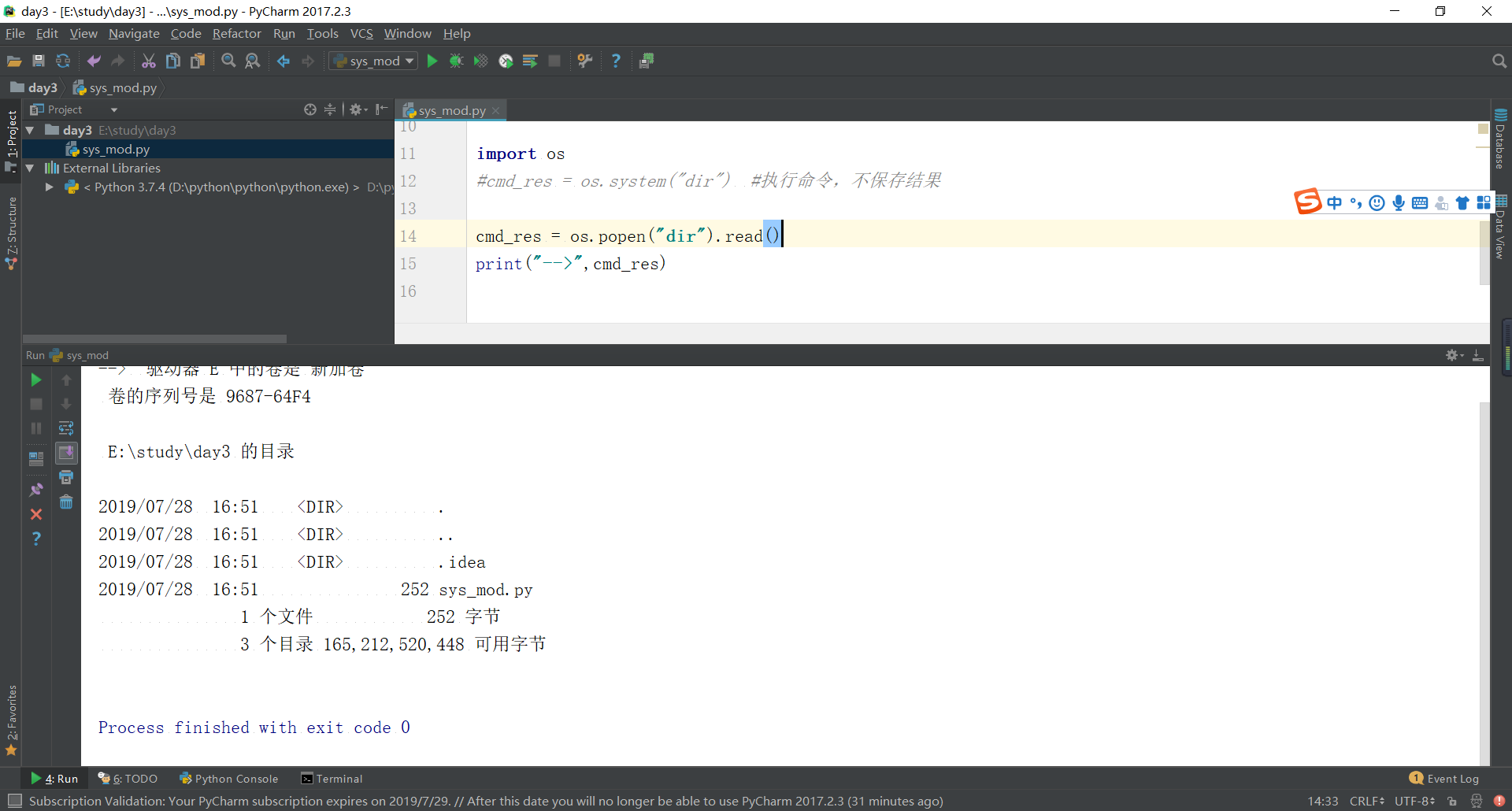Close the Run tab with red X
This screenshot has width=1512, height=811.
(36, 514)
